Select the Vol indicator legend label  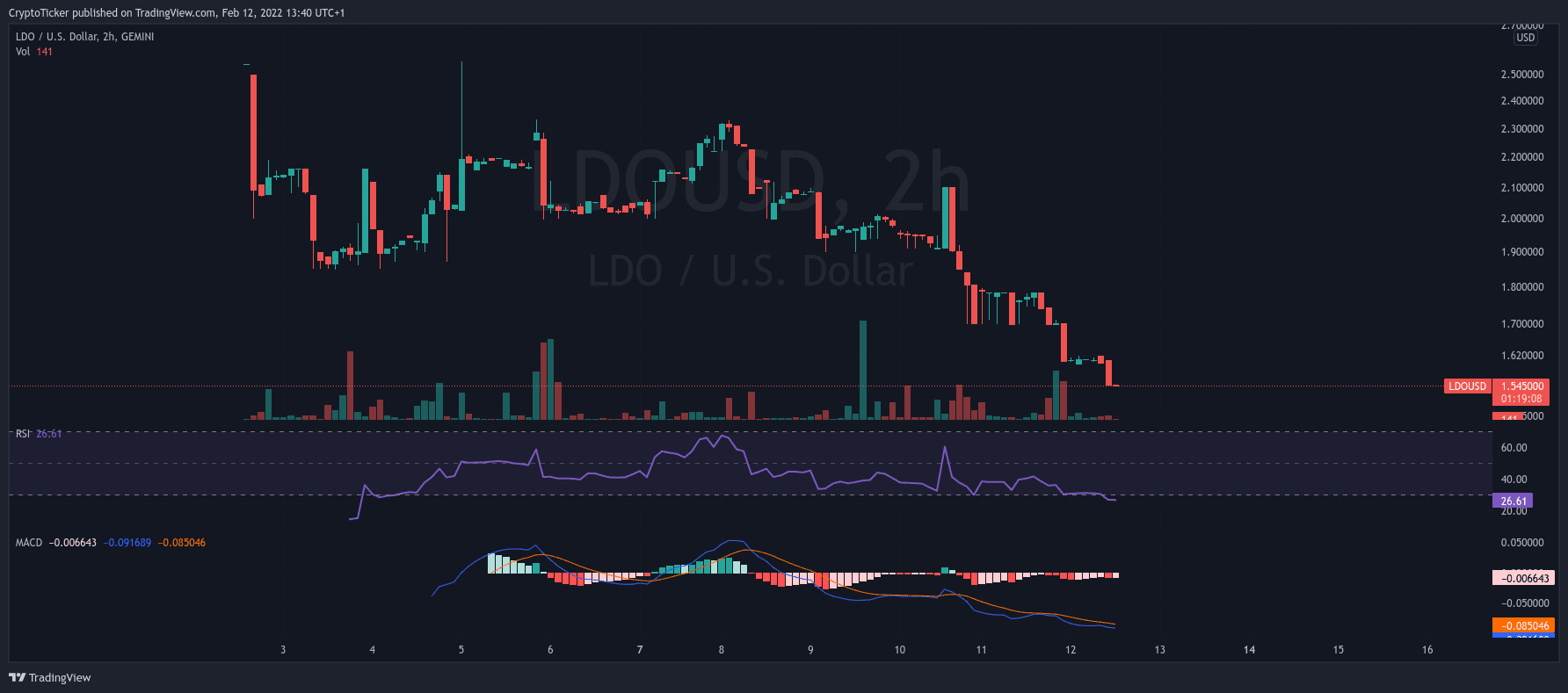tap(23, 52)
